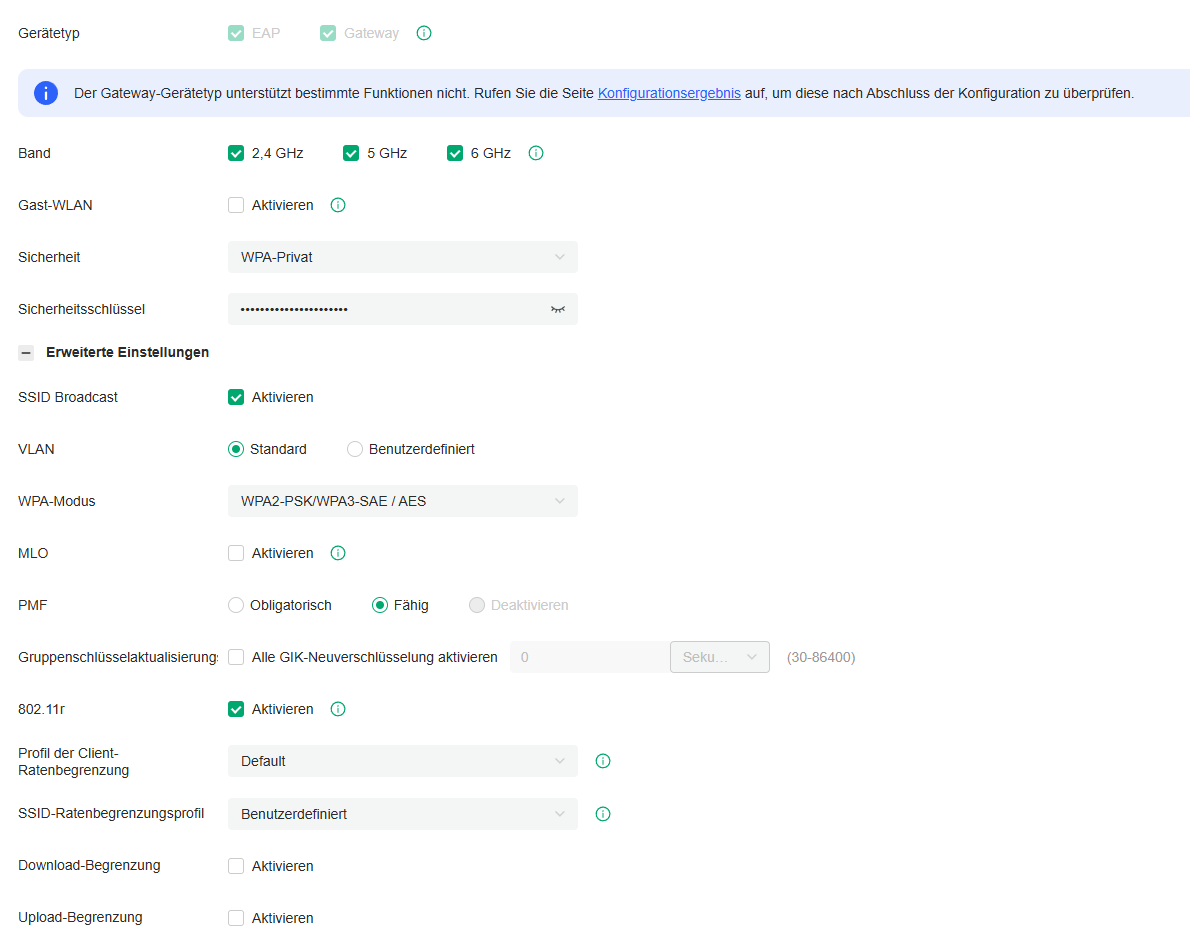
Task: Click the blue info icon in the notice banner
Action: [x=46, y=92]
